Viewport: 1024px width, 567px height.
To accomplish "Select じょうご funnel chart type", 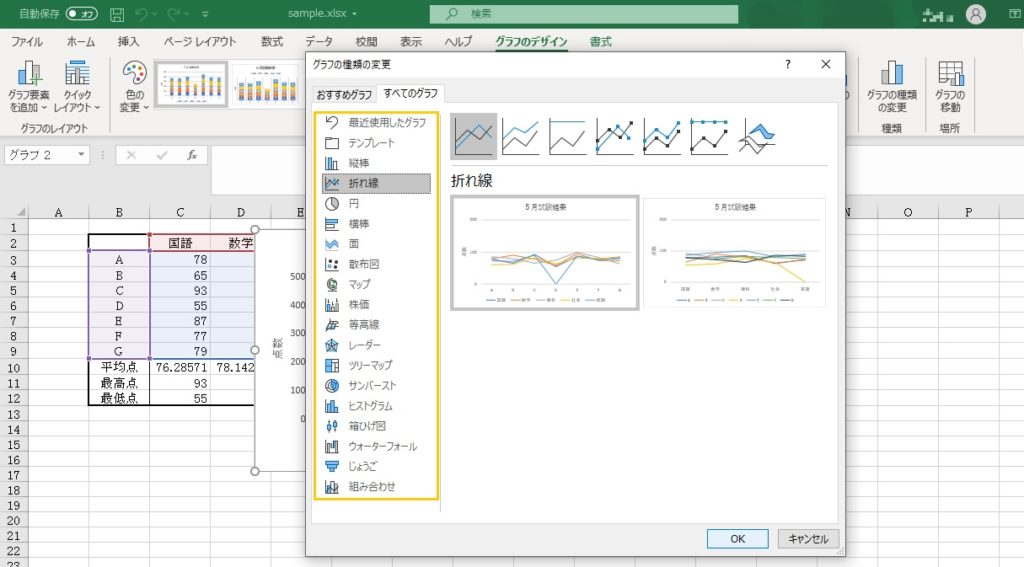I will pos(363,466).
